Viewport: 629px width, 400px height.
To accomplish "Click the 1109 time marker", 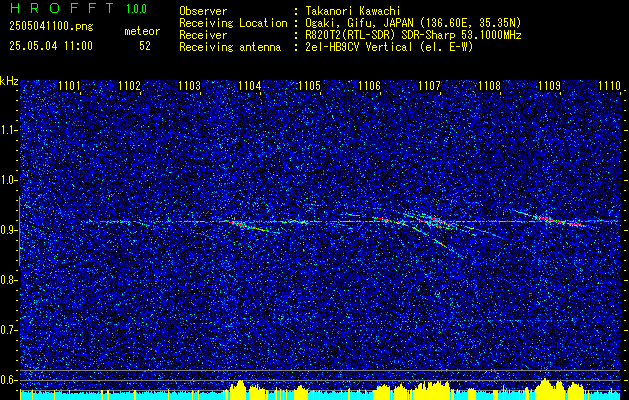I will 550,86.
